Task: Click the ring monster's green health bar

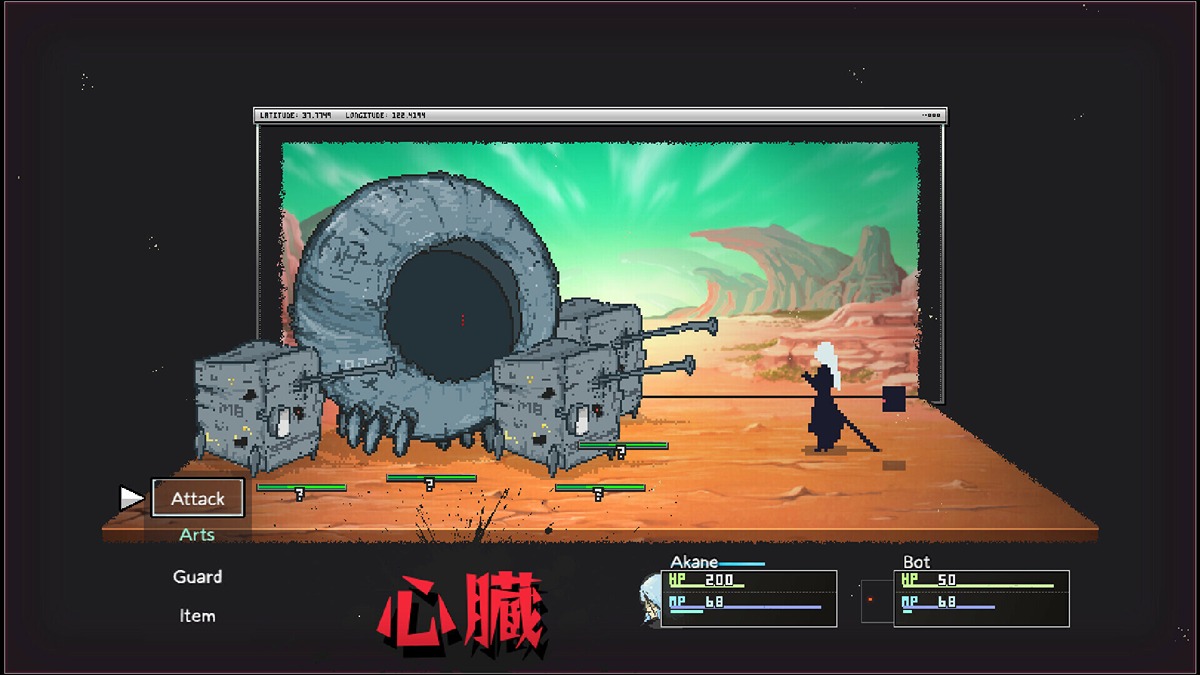Action: (x=431, y=478)
